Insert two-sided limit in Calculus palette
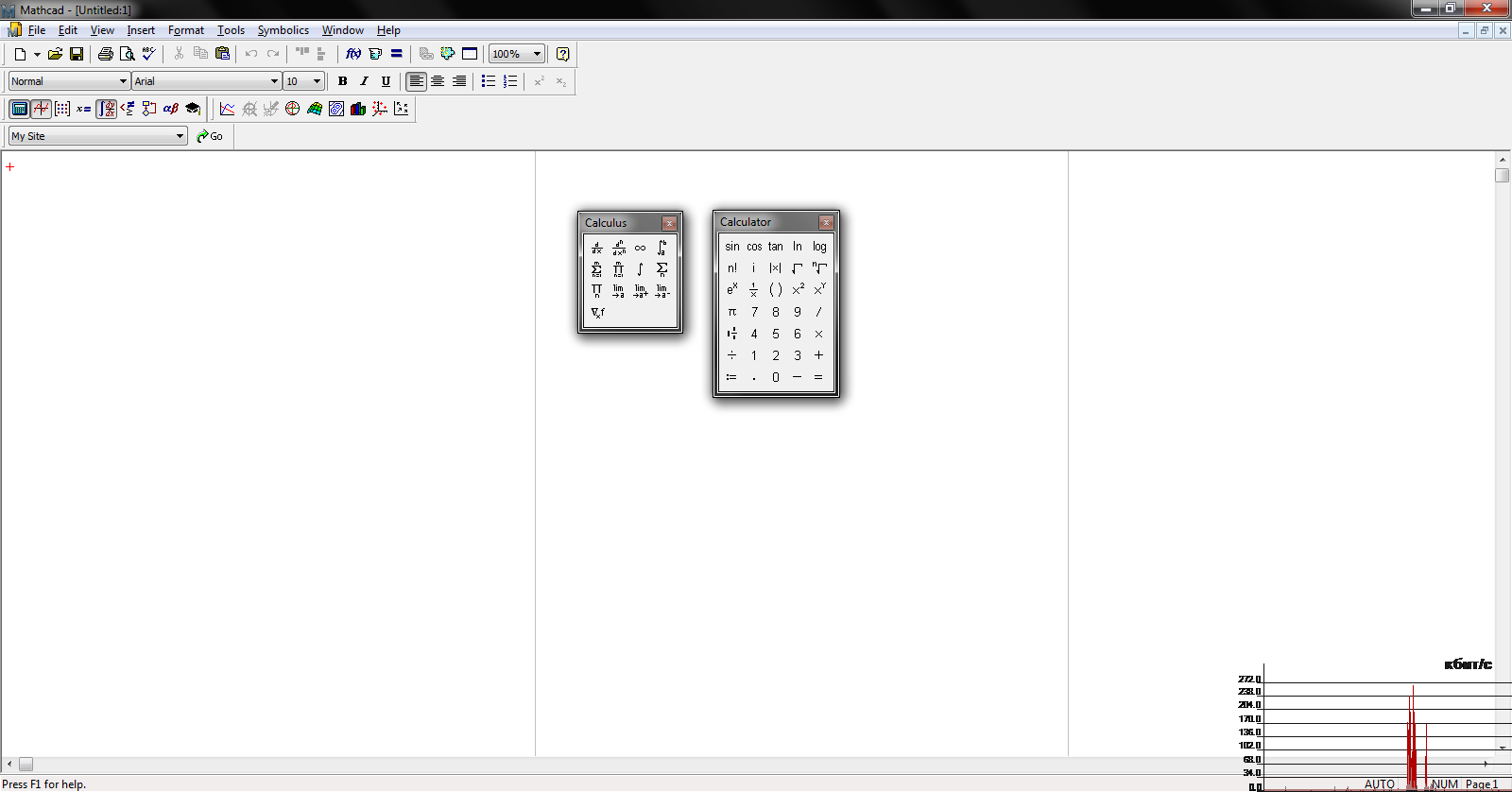The image size is (1512, 792). click(619, 291)
